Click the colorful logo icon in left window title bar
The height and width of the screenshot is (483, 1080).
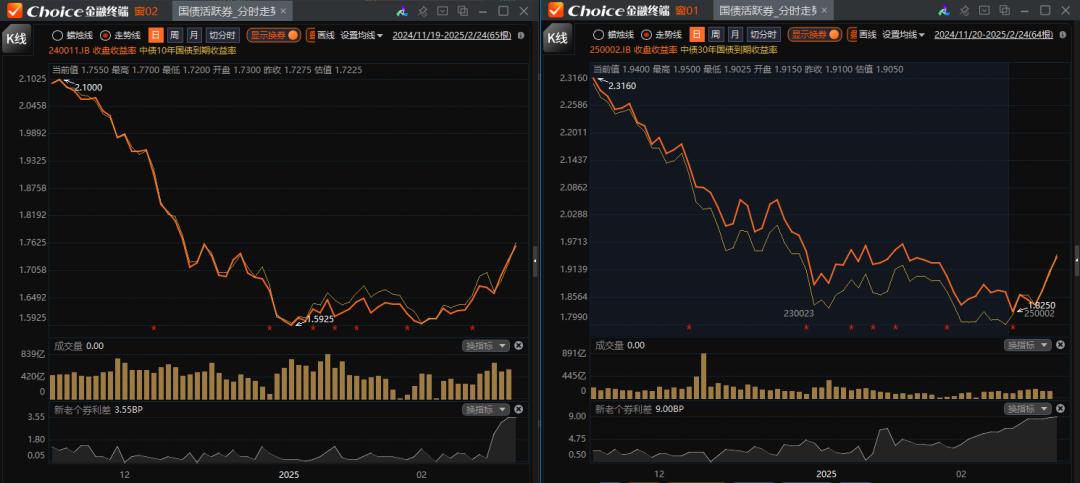[x=402, y=11]
